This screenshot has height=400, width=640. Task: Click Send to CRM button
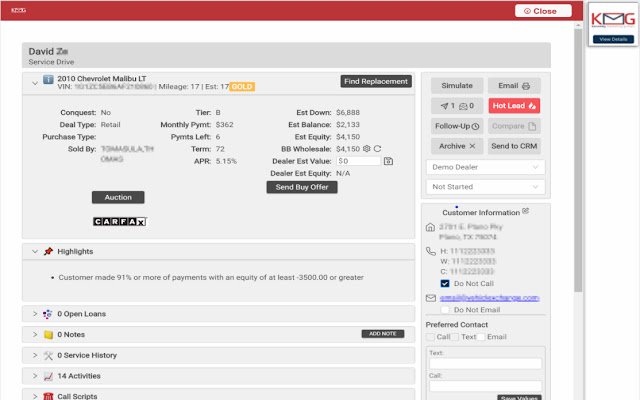tap(514, 146)
